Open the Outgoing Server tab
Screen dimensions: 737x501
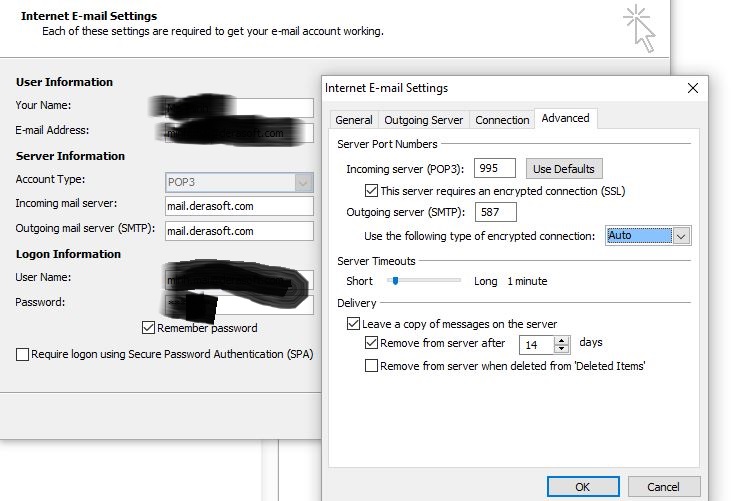pos(423,120)
